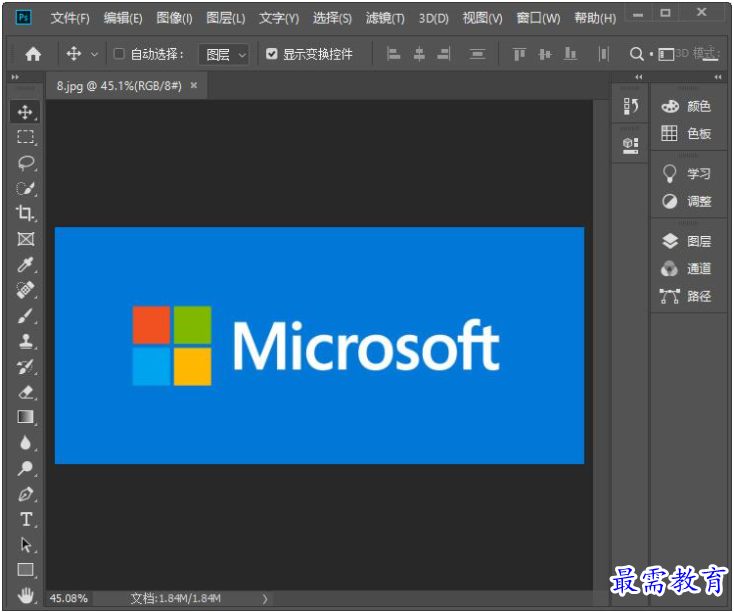Align top edges button
734x612 pixels.
tap(519, 54)
